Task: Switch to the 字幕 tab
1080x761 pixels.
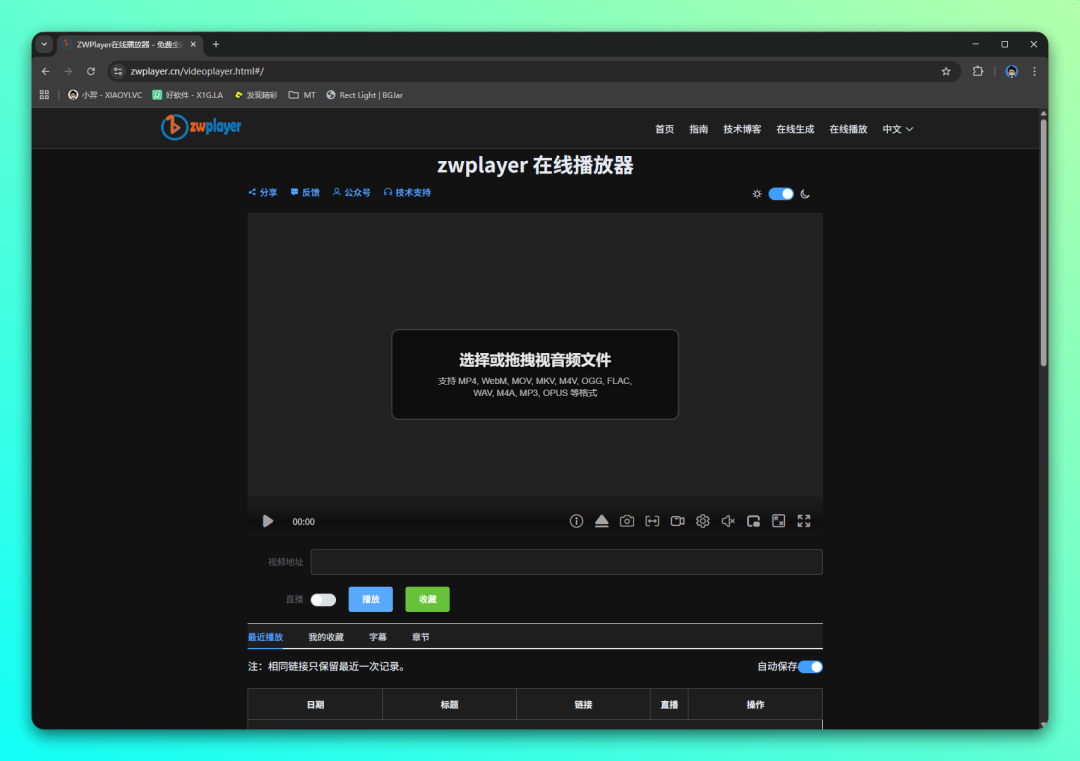Action: tap(377, 637)
